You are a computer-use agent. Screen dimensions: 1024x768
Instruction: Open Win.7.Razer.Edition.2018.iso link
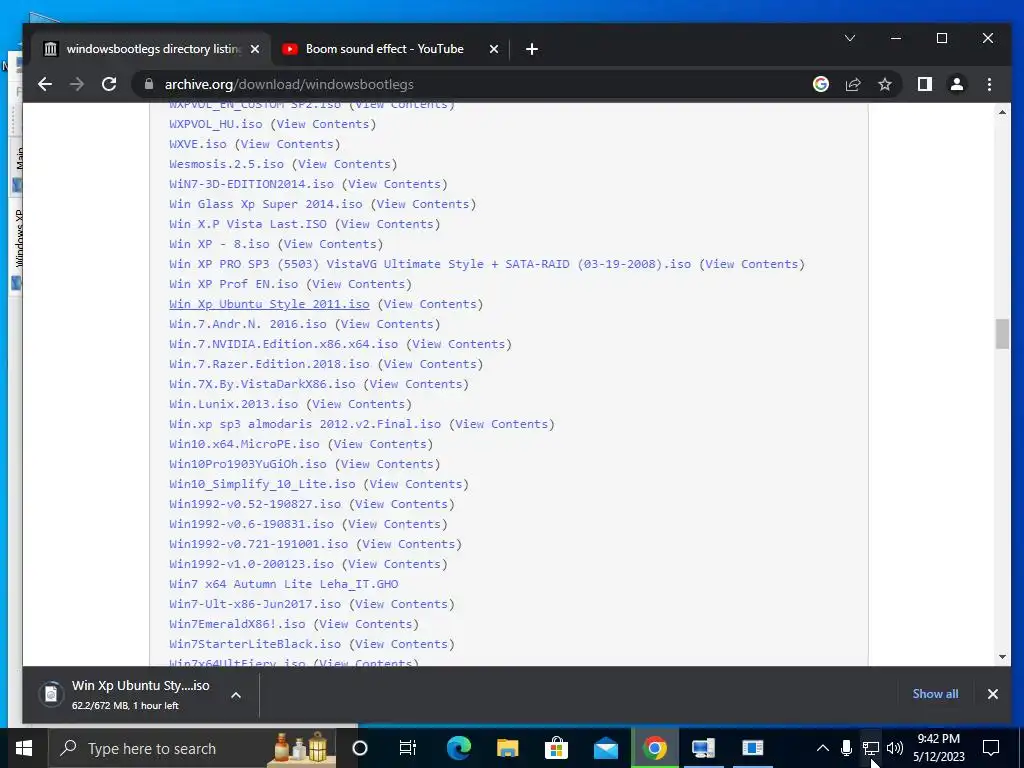coord(269,364)
